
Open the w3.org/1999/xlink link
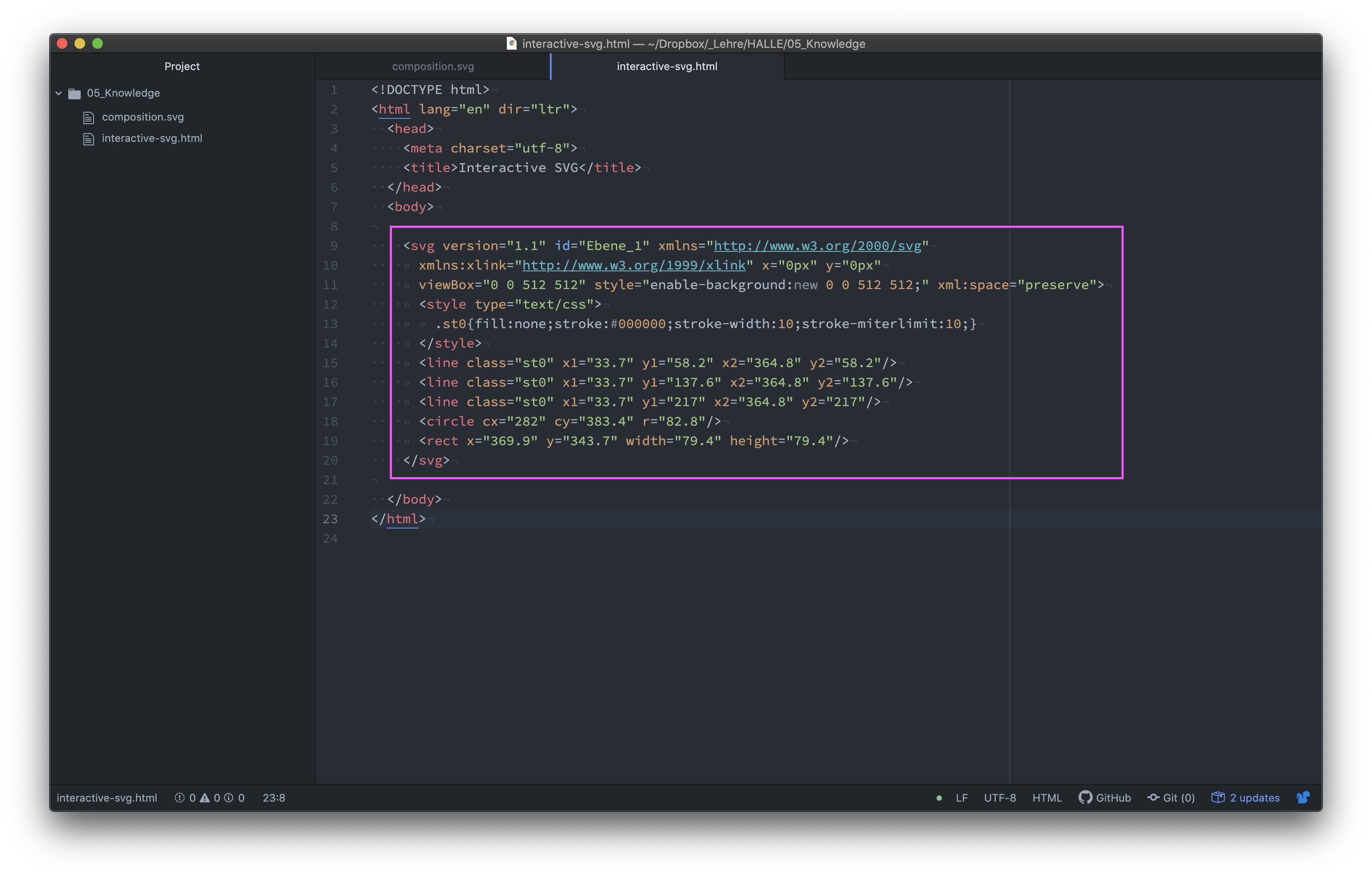coord(634,265)
